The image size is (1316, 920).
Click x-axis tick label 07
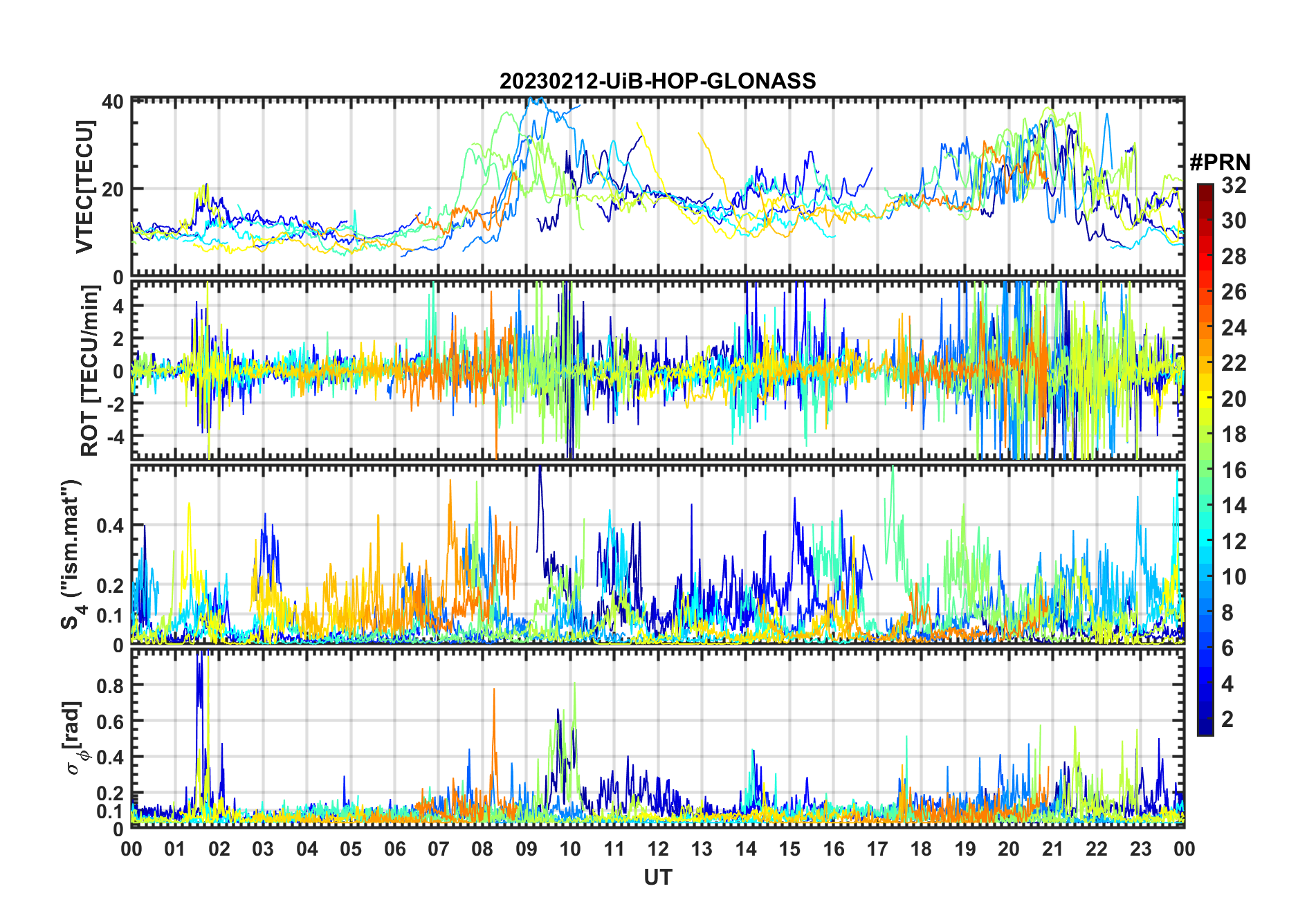(439, 849)
